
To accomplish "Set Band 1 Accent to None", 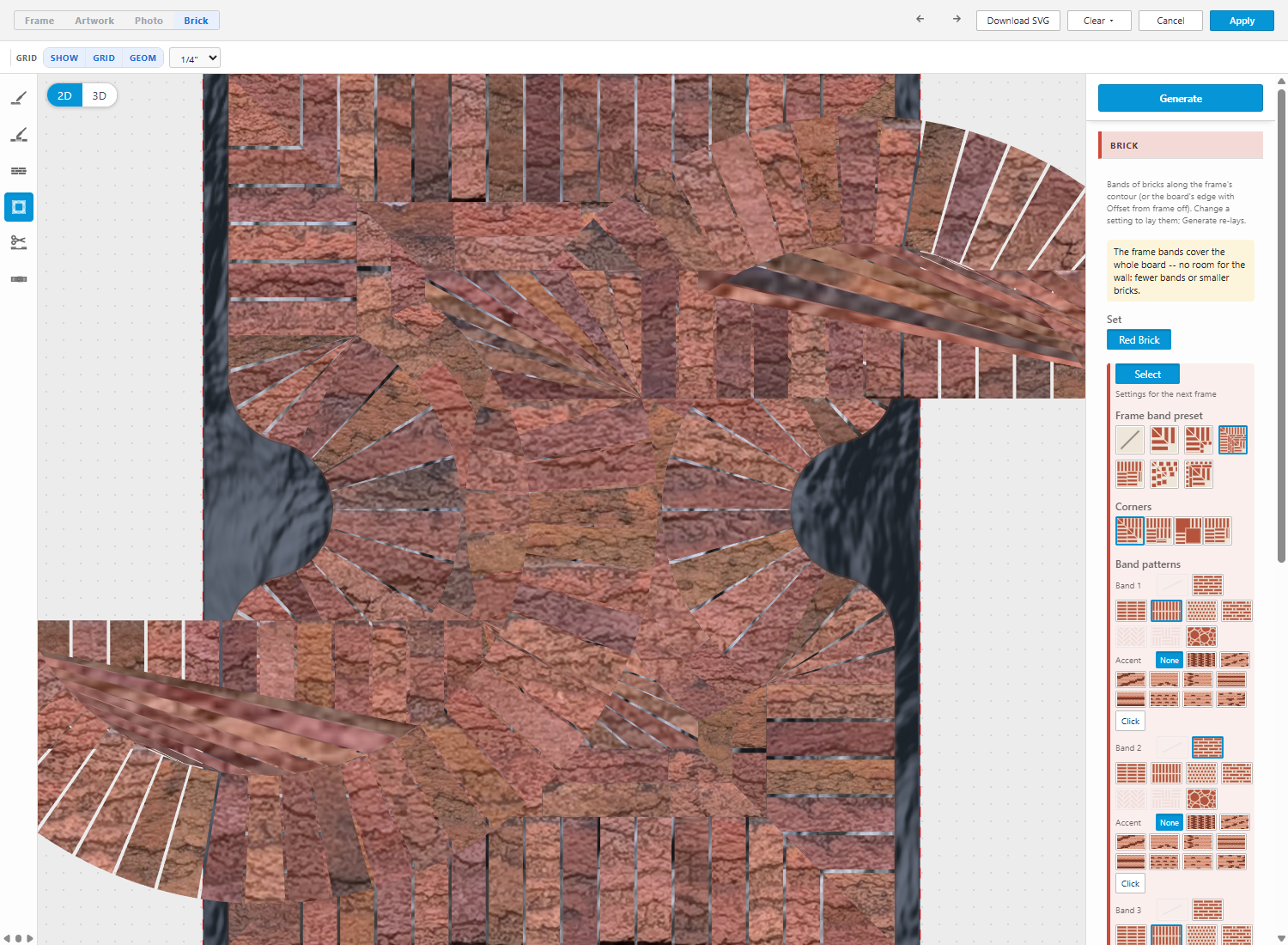I will (x=1170, y=660).
